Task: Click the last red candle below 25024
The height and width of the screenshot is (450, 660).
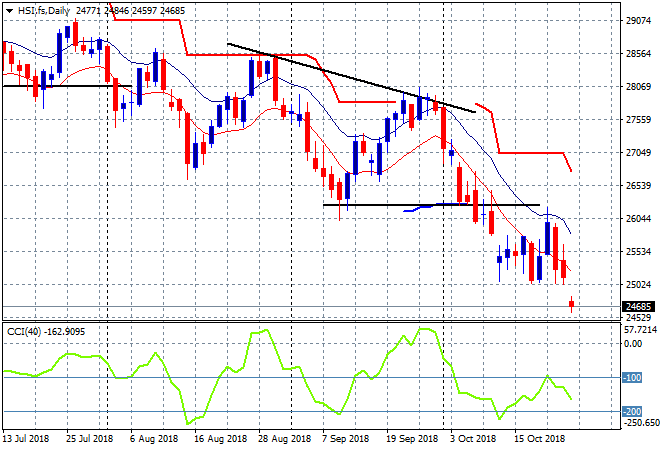Action: click(x=572, y=304)
